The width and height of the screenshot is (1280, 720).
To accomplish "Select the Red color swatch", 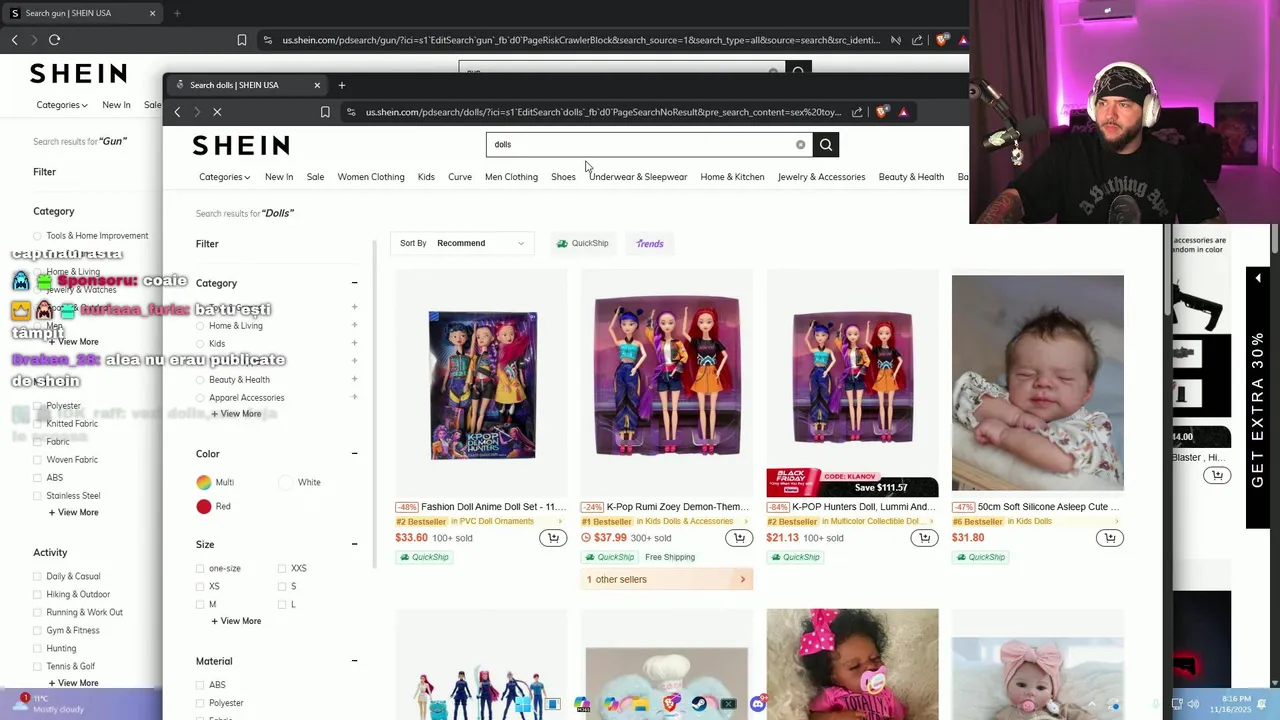I will tap(204, 506).
